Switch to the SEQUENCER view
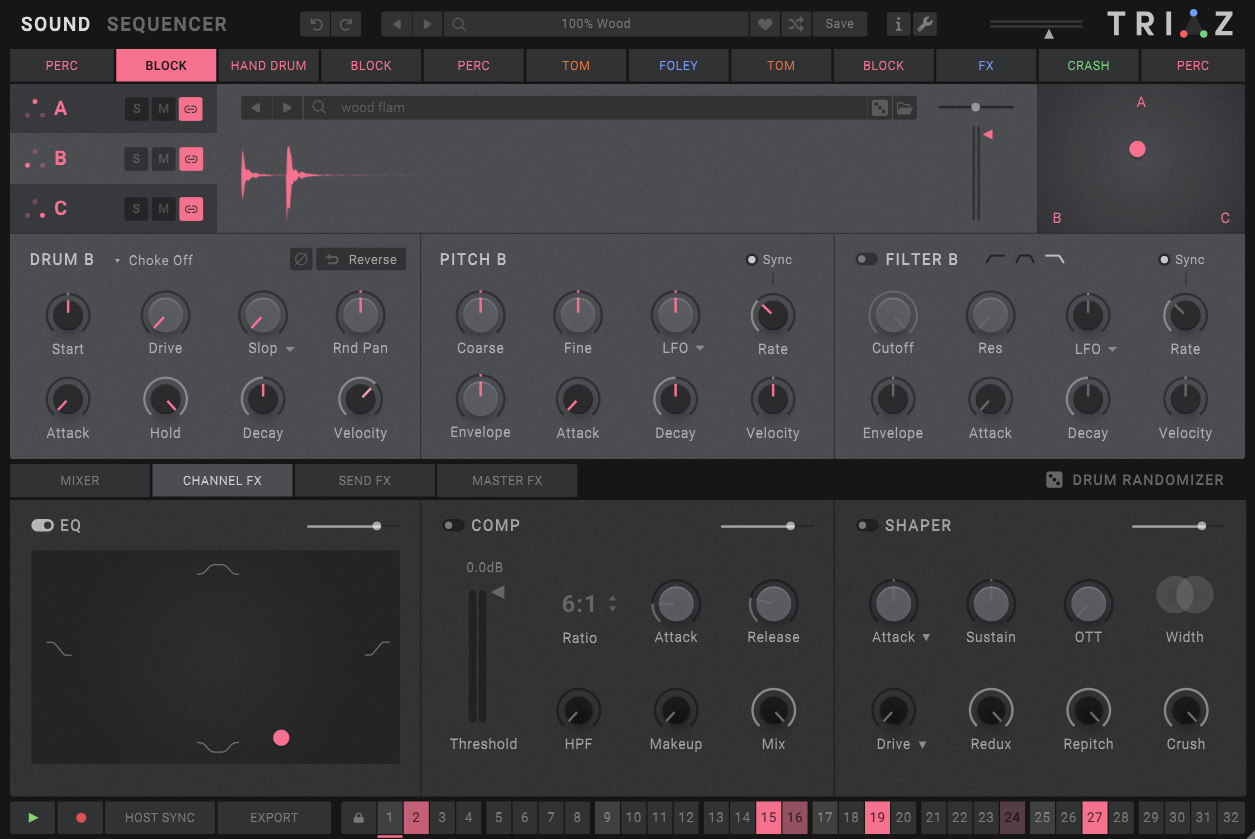 [166, 24]
